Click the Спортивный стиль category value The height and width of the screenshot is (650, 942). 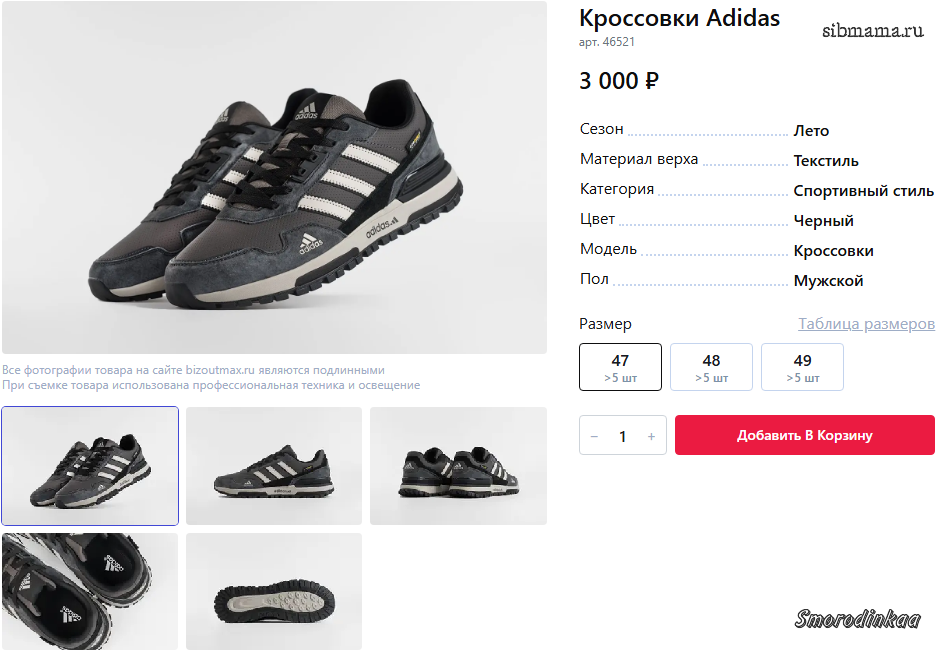pos(863,191)
